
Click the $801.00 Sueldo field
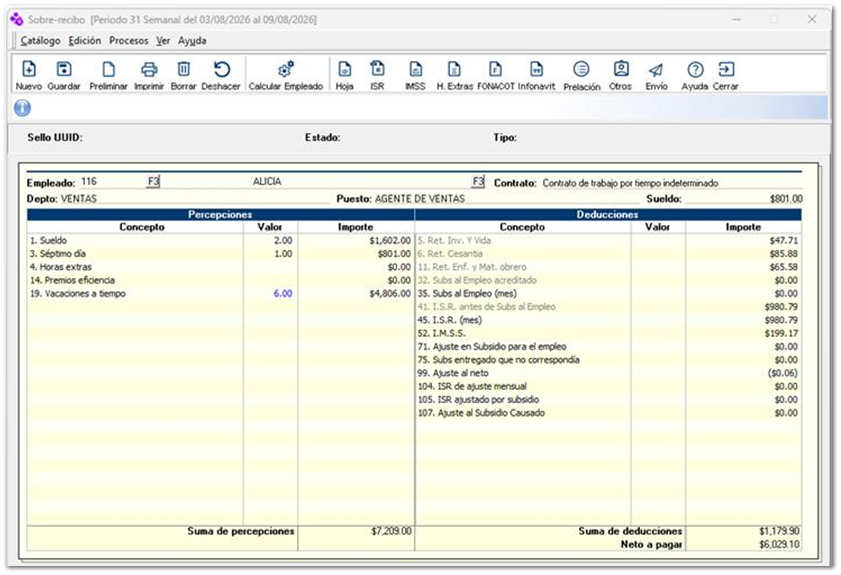tap(744, 199)
